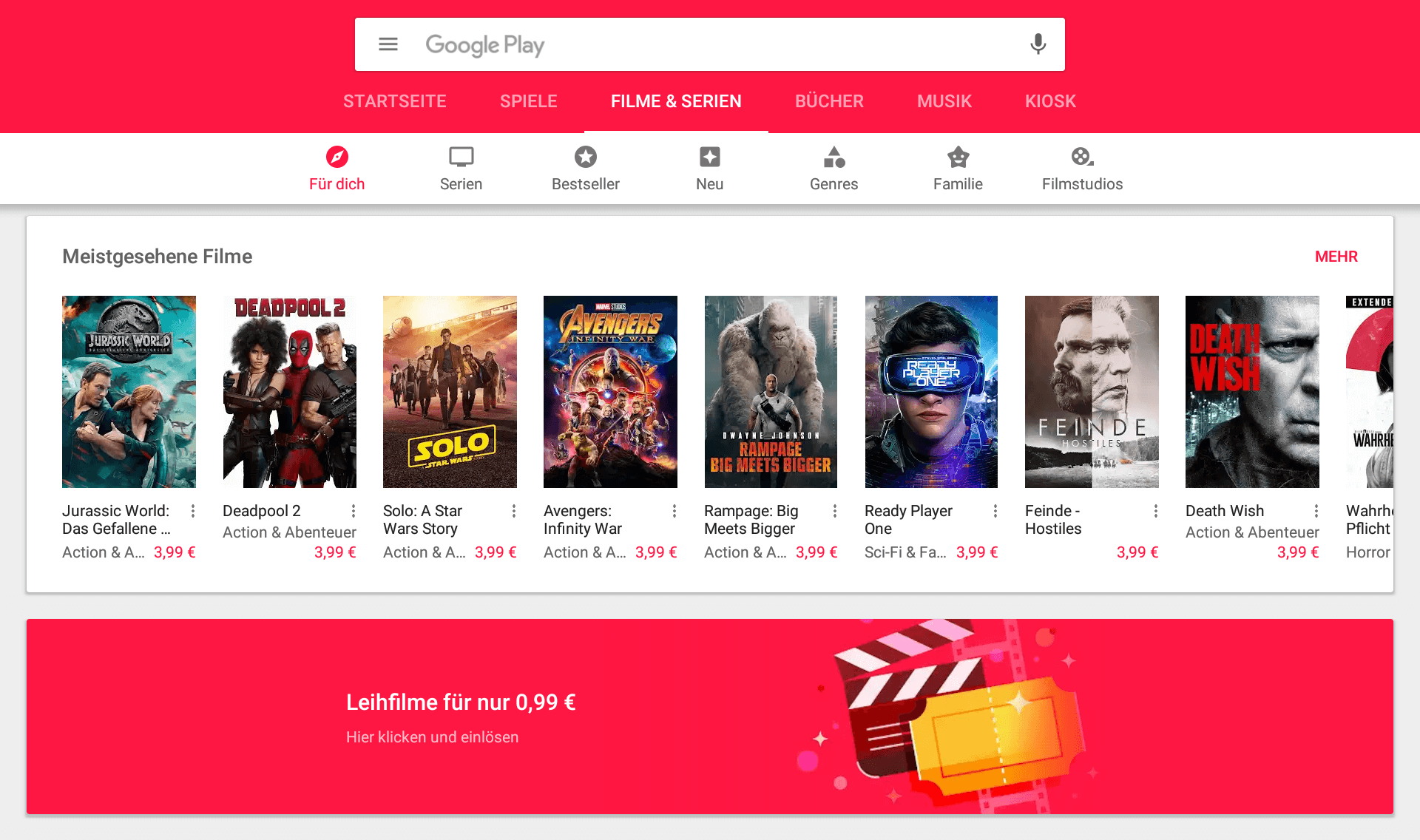Image resolution: width=1420 pixels, height=840 pixels.
Task: Click the microphone voice search icon
Action: click(x=1038, y=44)
